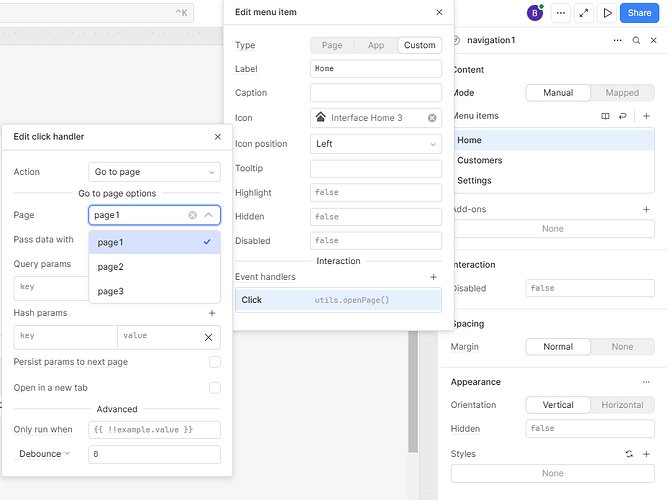668x500 pixels.
Task: Add an event handler with plus icon
Action: [x=433, y=277]
